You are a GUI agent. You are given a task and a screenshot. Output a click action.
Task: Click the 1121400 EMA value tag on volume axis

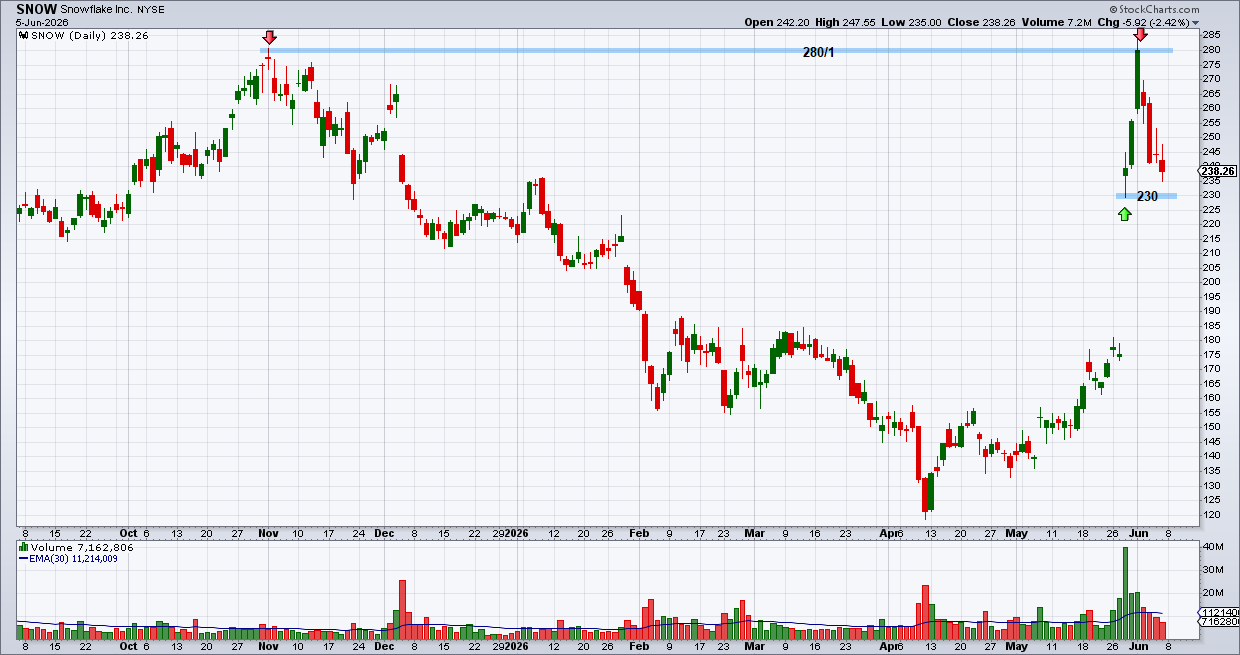click(1220, 612)
